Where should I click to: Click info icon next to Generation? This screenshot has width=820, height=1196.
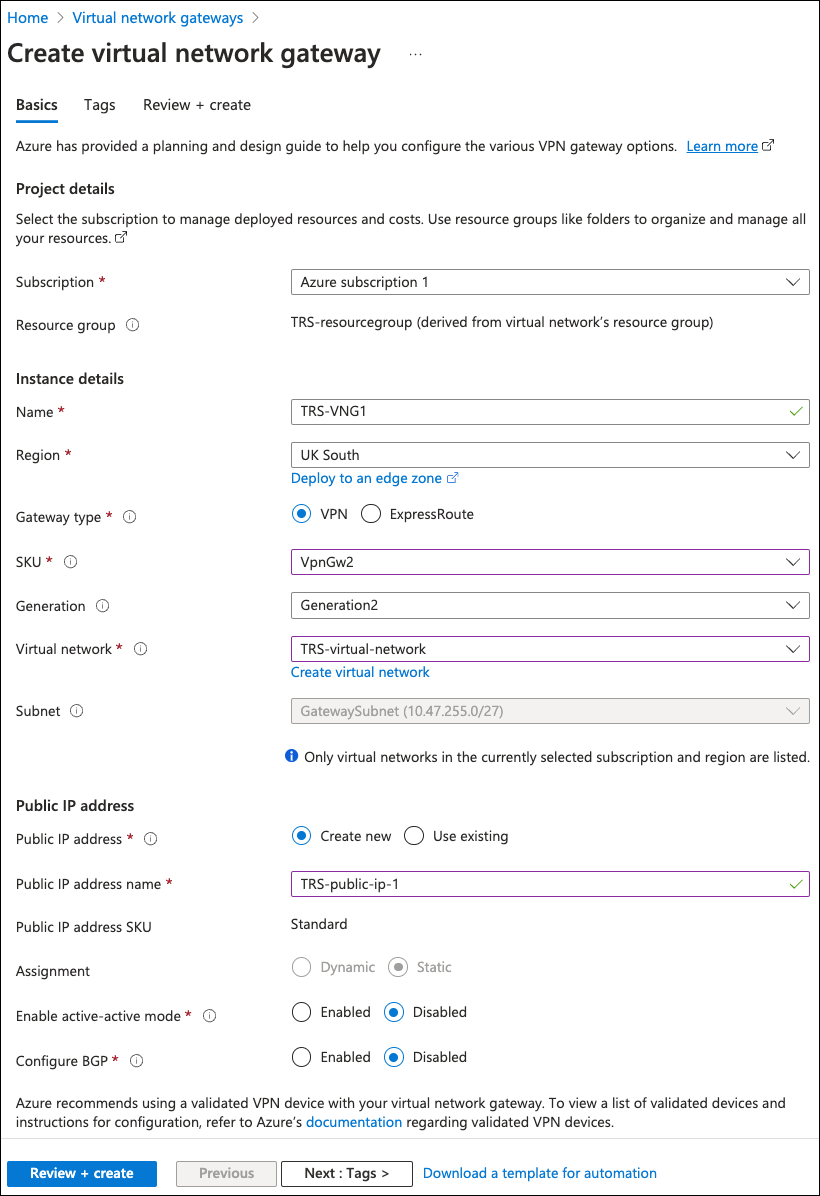(103, 606)
